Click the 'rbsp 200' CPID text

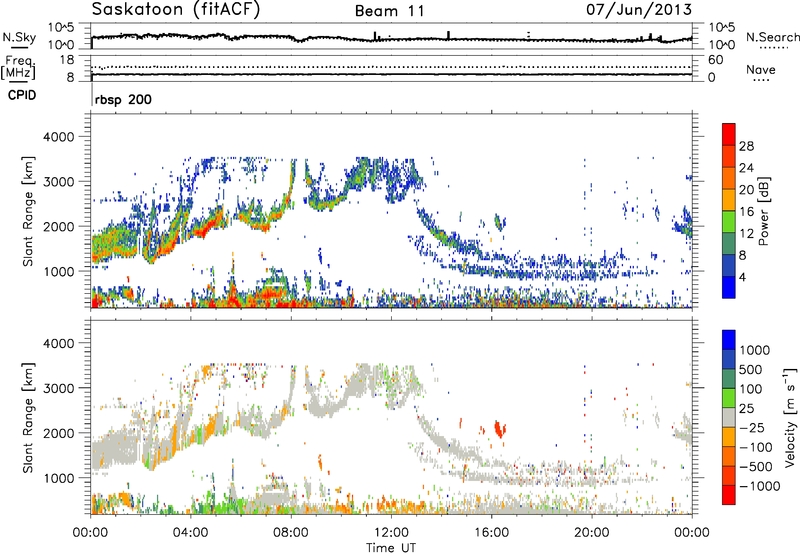(123, 99)
